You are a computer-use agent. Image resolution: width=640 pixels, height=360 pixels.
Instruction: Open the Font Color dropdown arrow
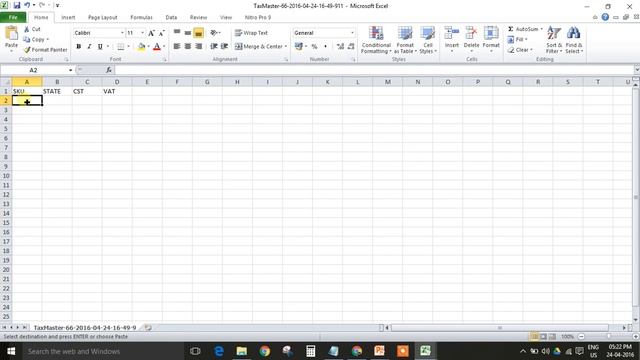tap(164, 47)
